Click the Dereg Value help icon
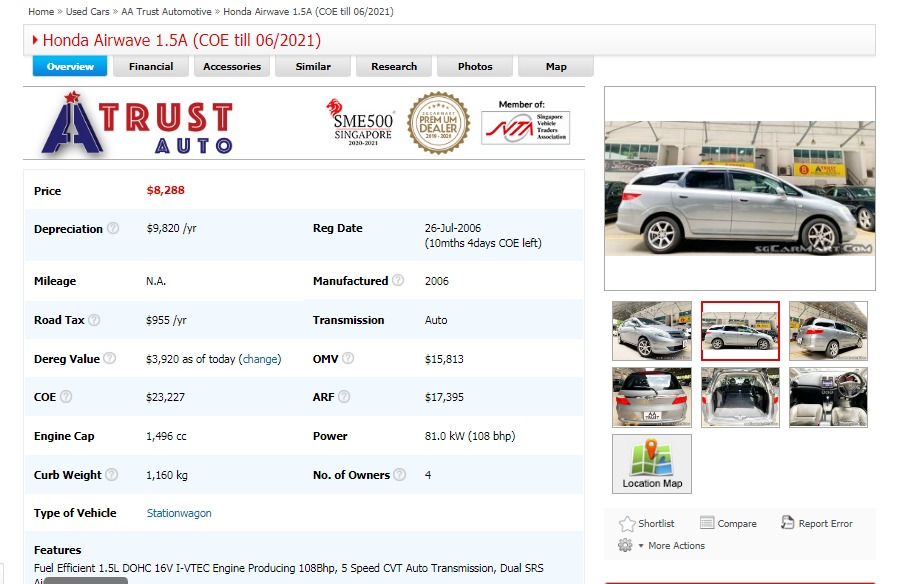The image size is (911, 584). [109, 359]
